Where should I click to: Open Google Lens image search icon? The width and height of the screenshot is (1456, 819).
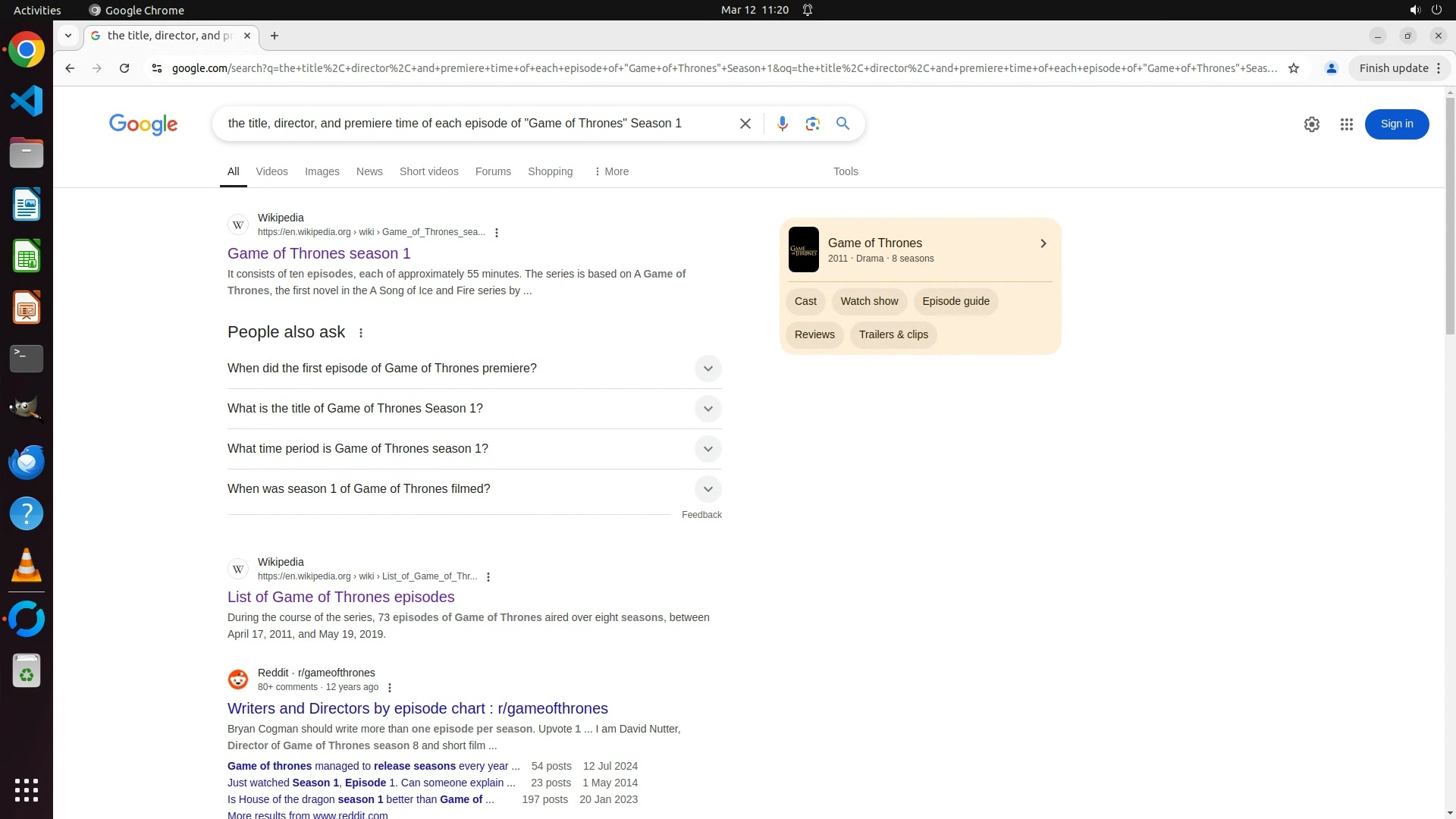click(812, 124)
